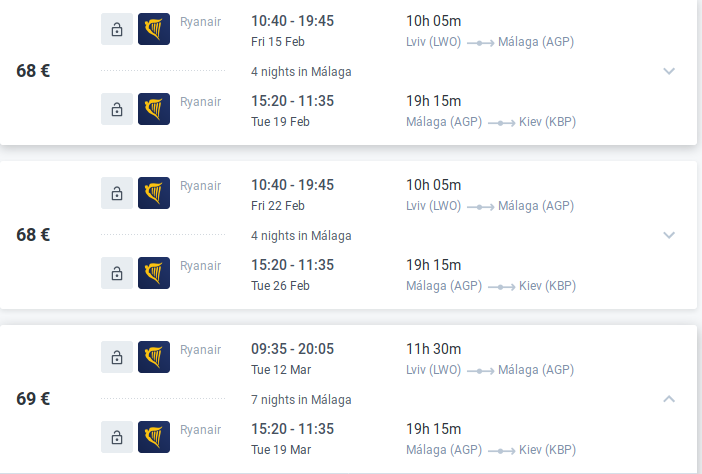Open the 10h 05m Fri 15 Feb flight duration

[433, 21]
